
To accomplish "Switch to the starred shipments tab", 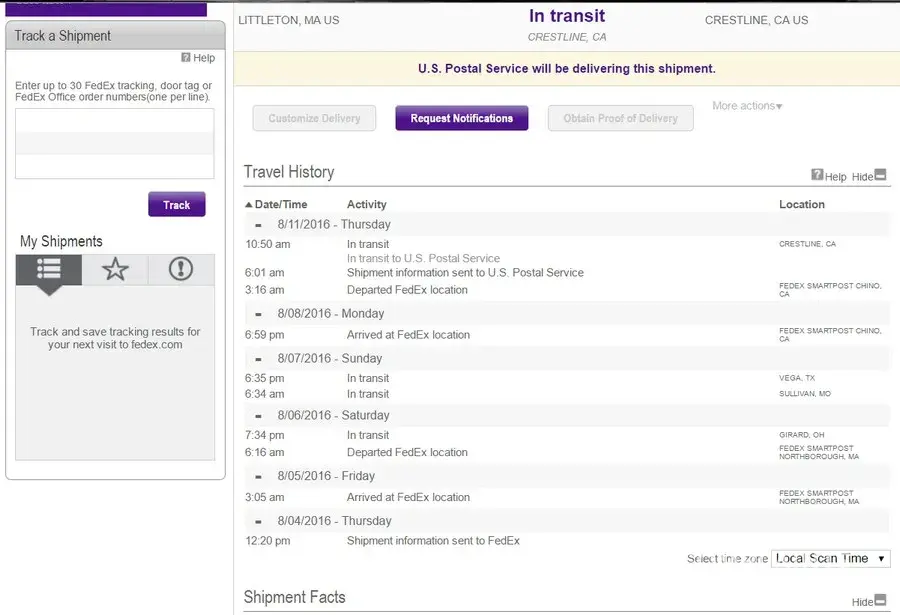I will (x=115, y=270).
